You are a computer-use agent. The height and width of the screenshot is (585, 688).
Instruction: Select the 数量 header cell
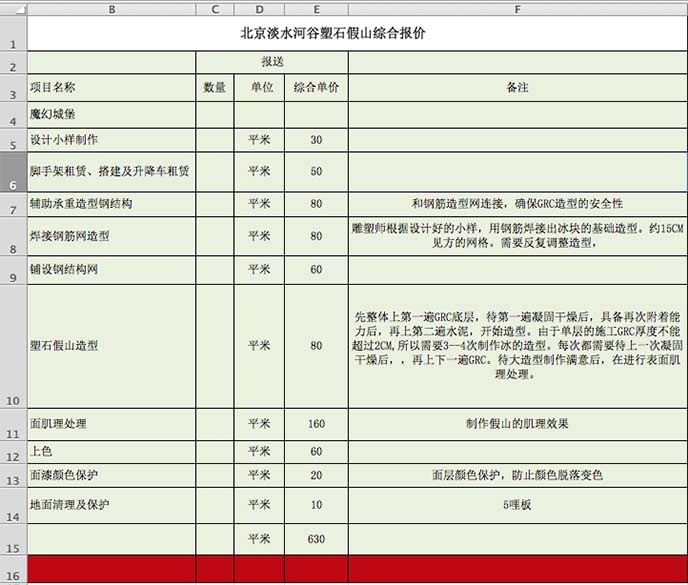point(215,88)
